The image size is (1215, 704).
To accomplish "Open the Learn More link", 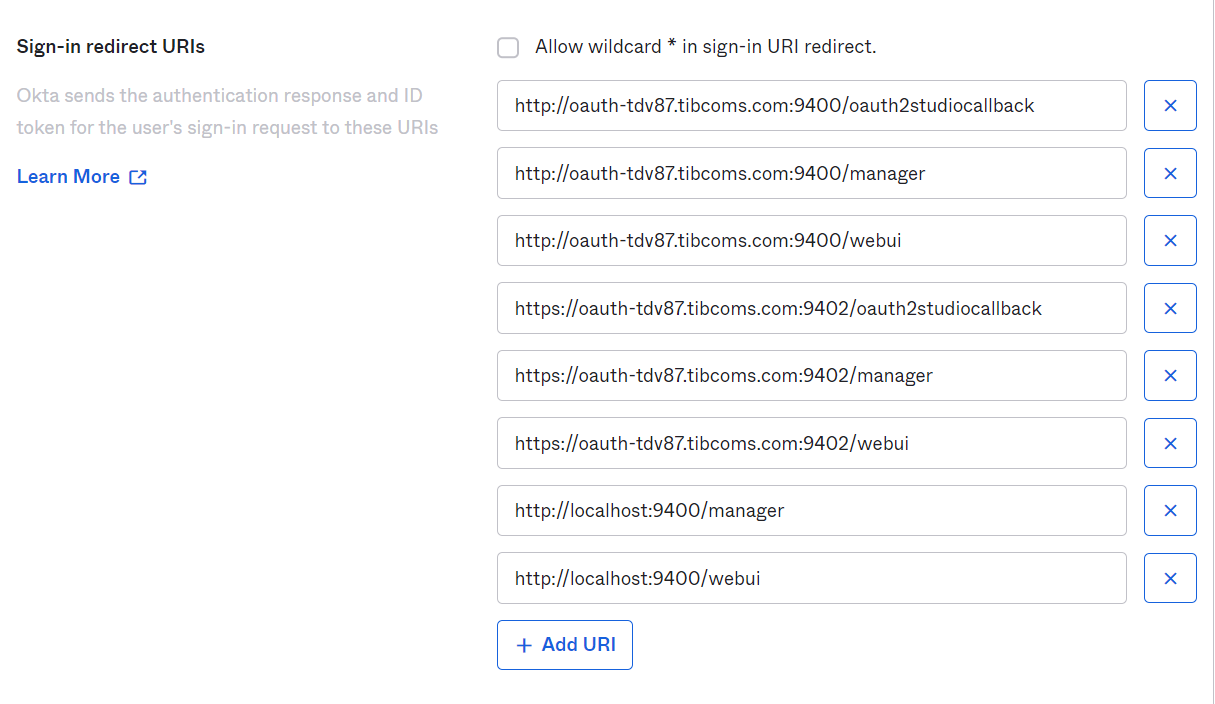I will 68,177.
